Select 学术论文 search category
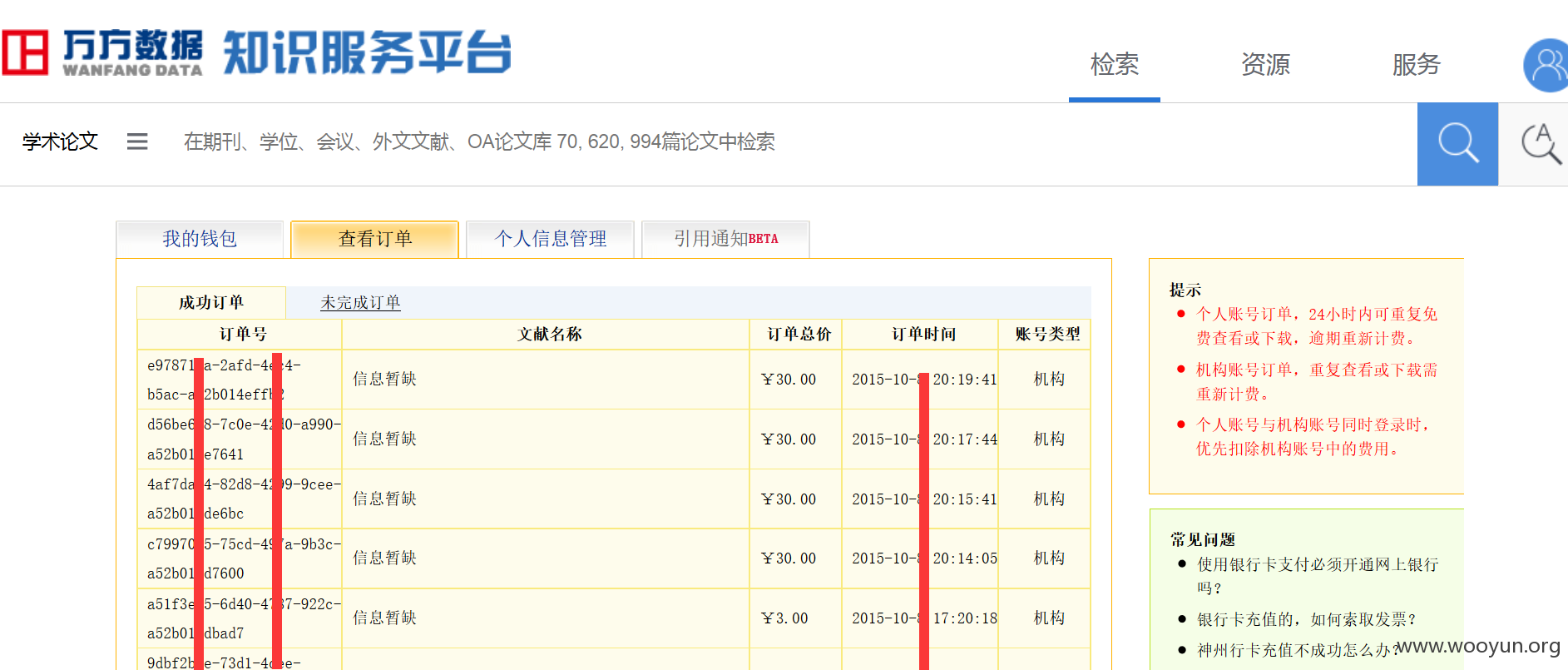Screen dimensions: 1568x670 (x=60, y=141)
